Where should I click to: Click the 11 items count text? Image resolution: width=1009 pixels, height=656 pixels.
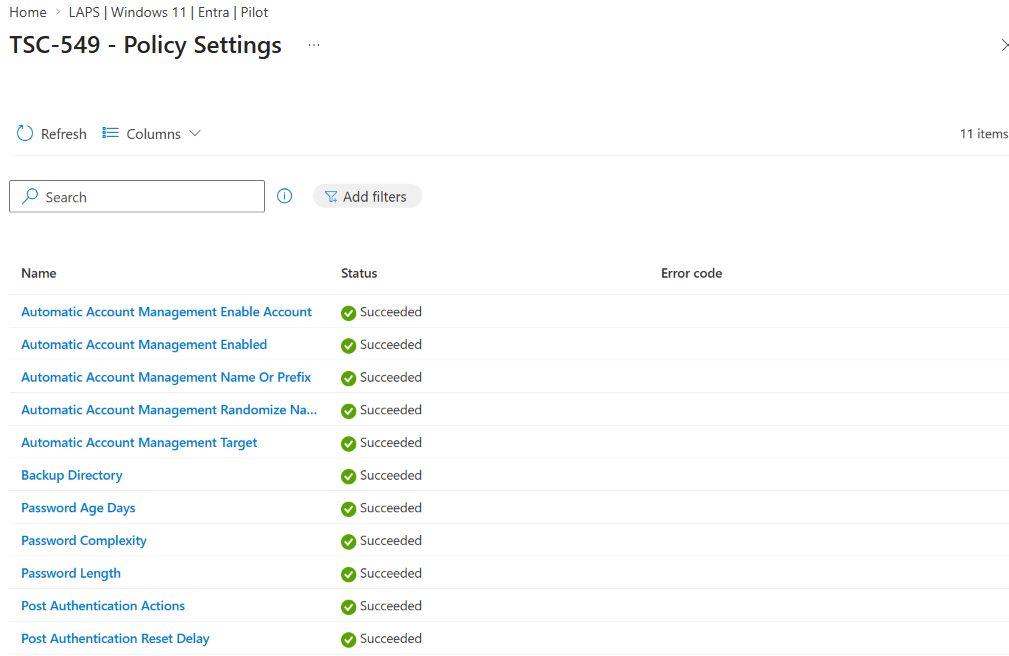984,134
